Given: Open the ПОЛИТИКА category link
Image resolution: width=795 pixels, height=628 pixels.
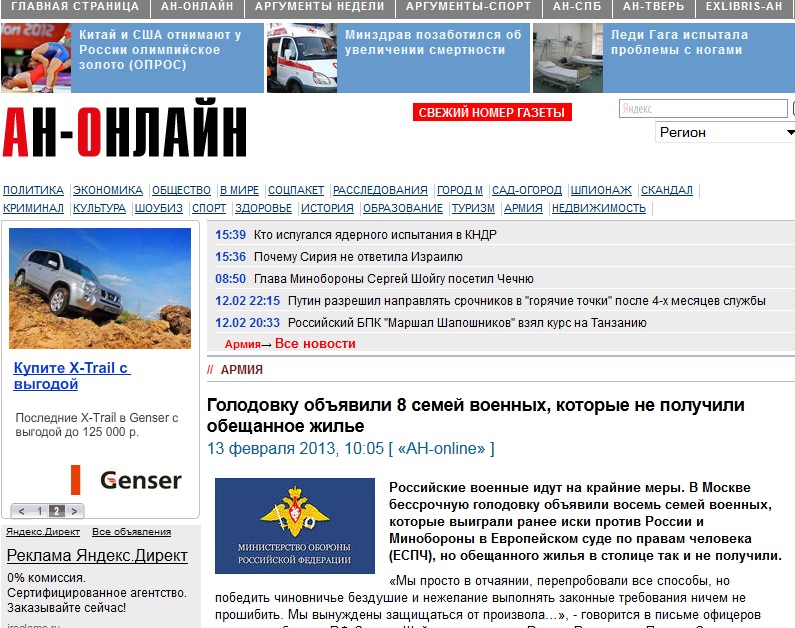Looking at the screenshot, I should [x=33, y=190].
